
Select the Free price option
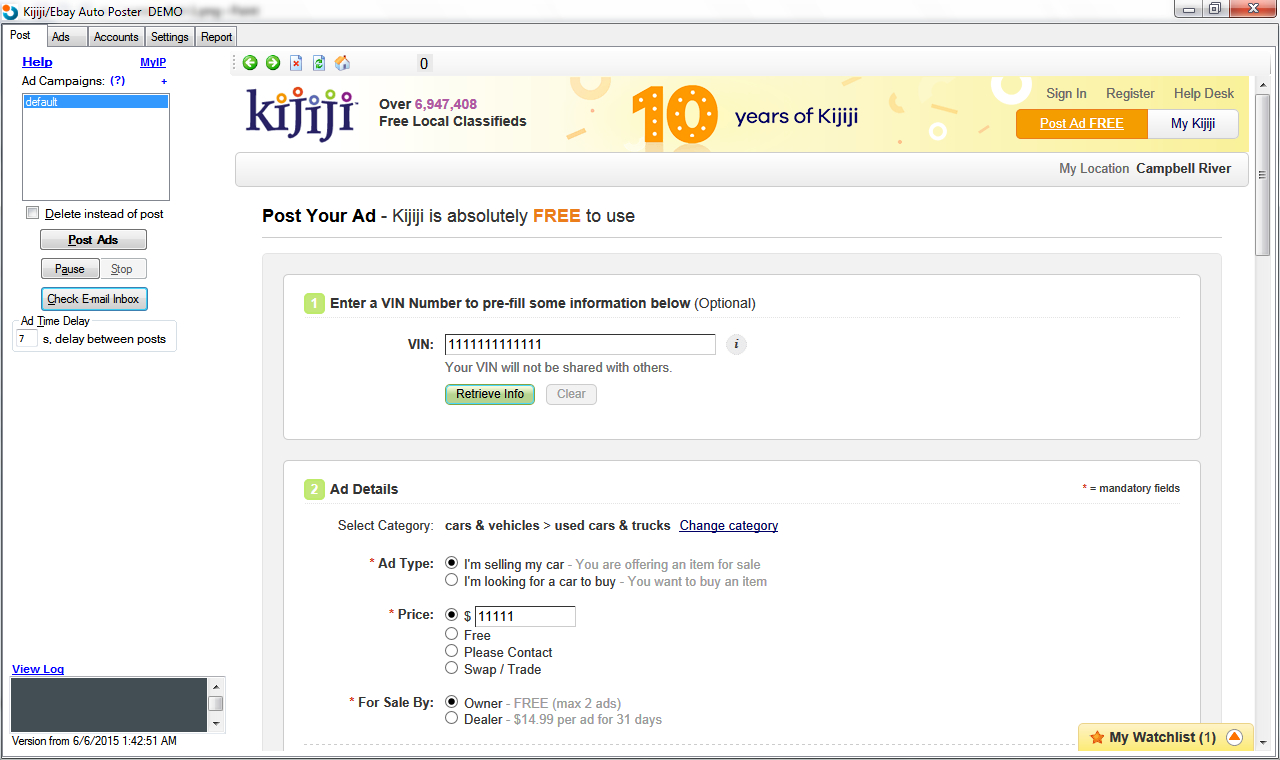click(x=452, y=634)
